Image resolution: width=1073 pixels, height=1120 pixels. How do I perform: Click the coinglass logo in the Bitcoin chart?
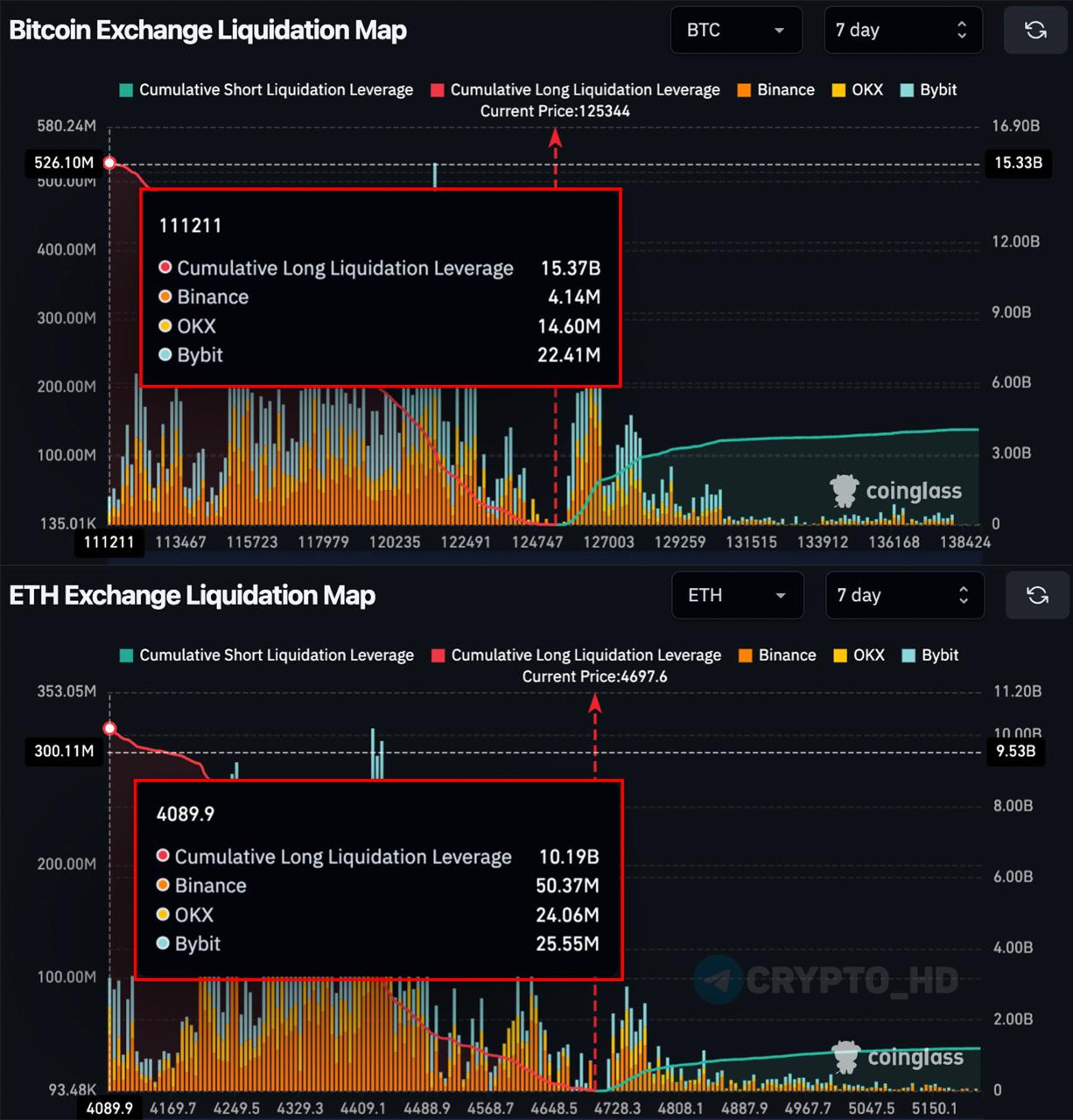pos(895,491)
